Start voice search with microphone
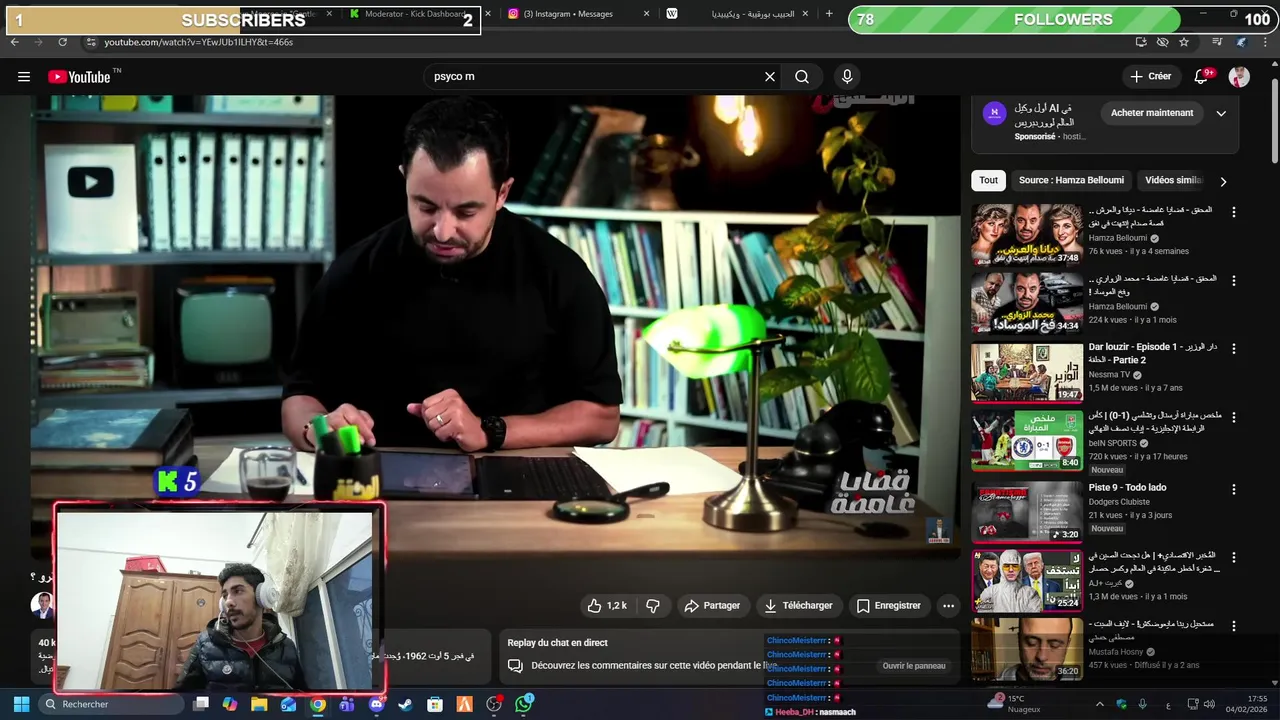 pyautogui.click(x=847, y=77)
